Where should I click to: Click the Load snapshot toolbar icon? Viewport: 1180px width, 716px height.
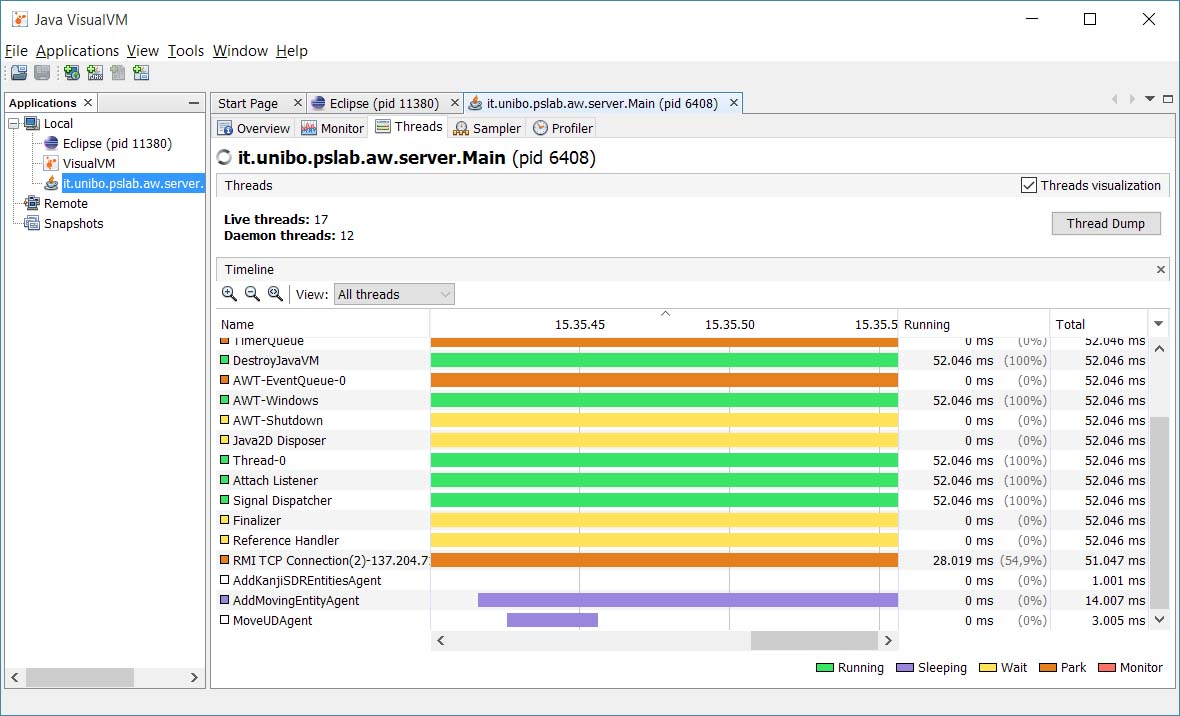(19, 73)
